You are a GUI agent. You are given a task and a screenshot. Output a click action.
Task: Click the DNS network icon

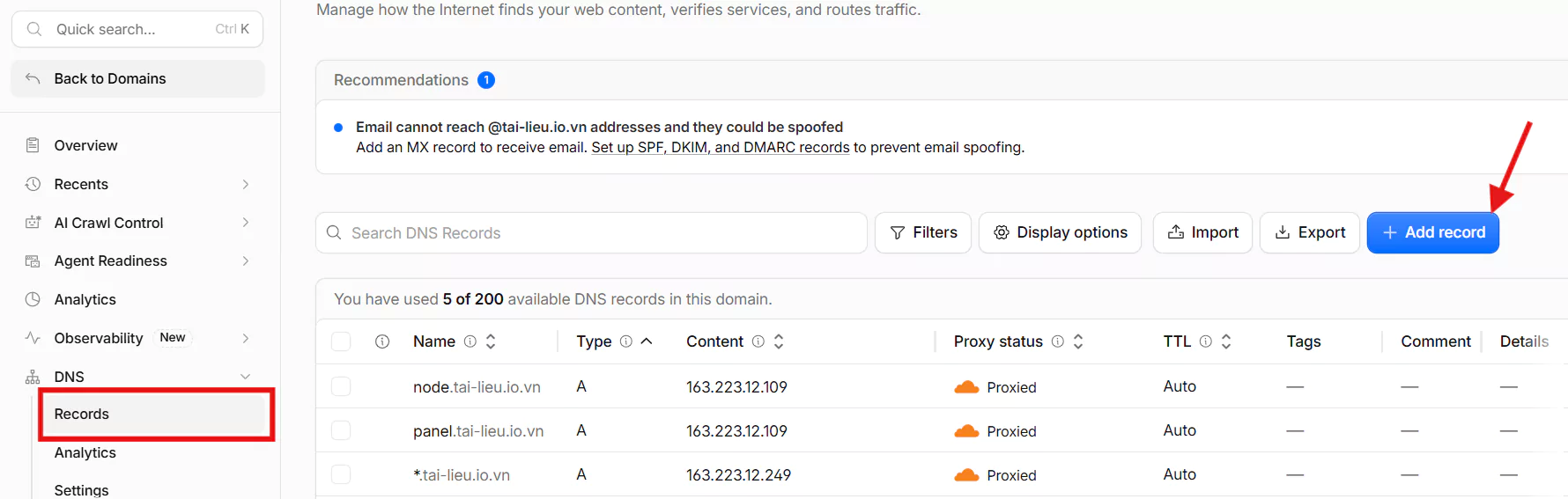tap(33, 377)
